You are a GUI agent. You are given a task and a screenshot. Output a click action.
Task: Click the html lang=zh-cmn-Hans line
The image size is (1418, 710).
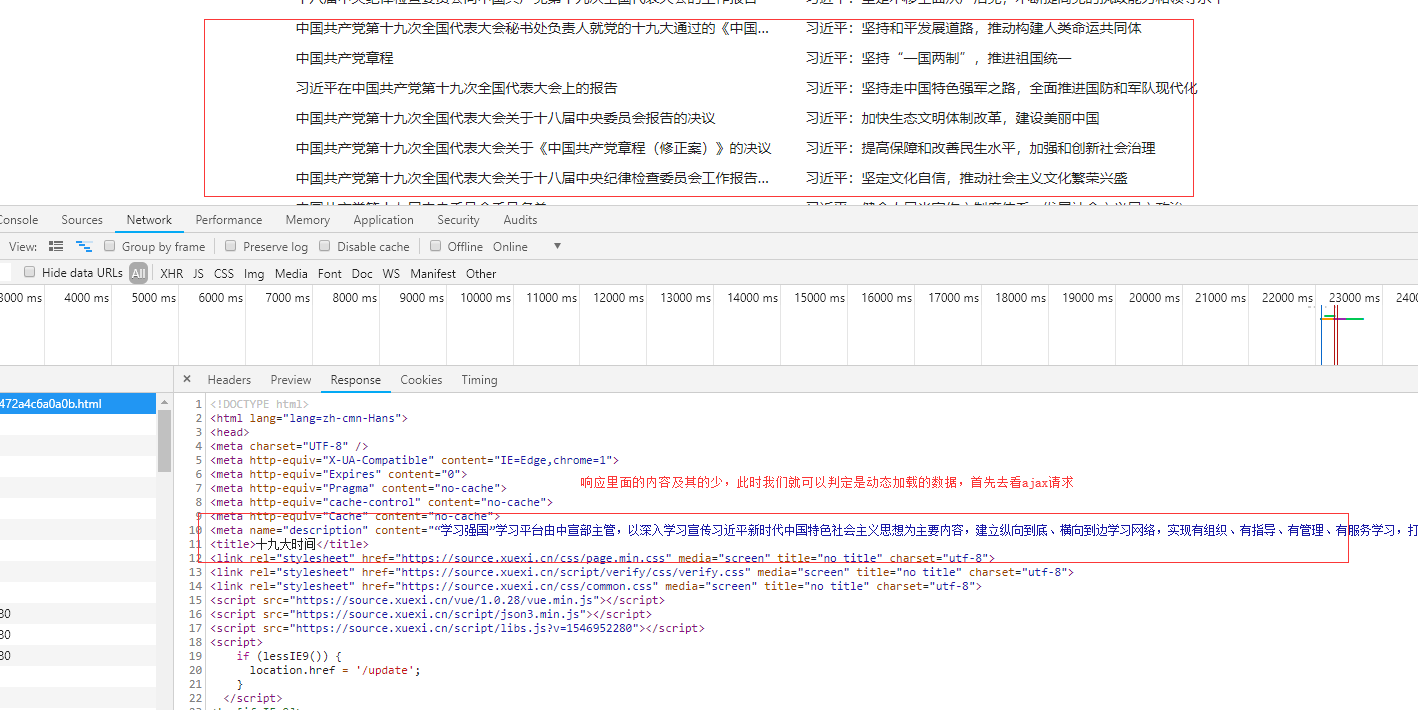[x=309, y=418]
